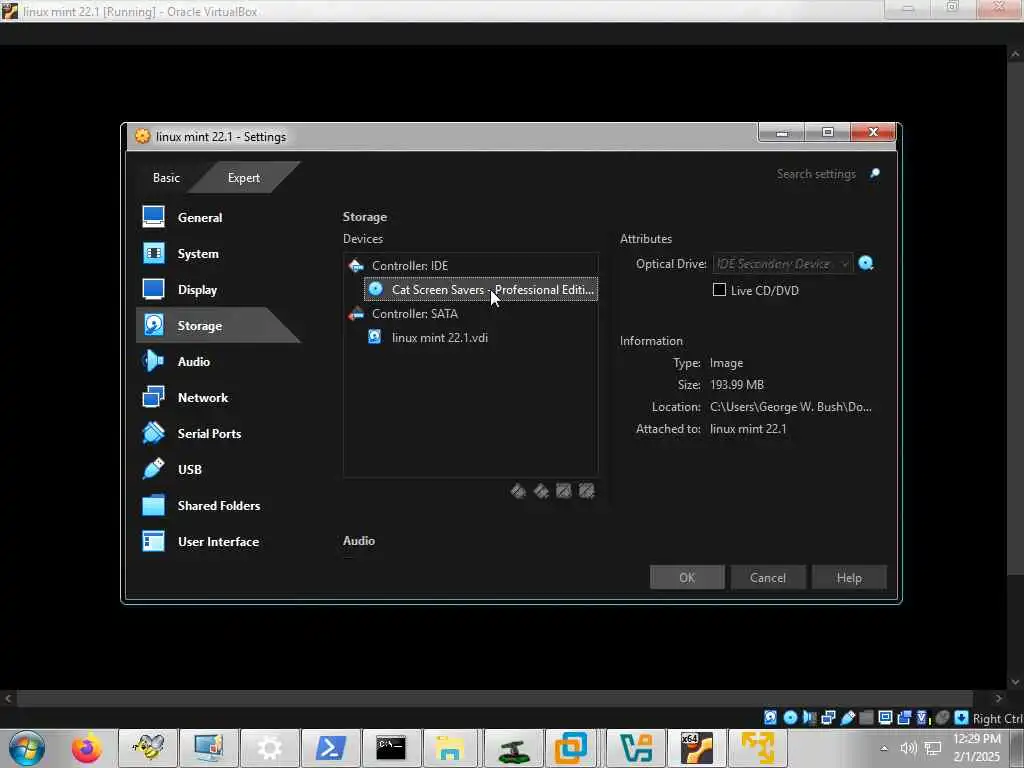Click the network status bar icon
This screenshot has width=1024, height=768.
pyautogui.click(x=828, y=718)
